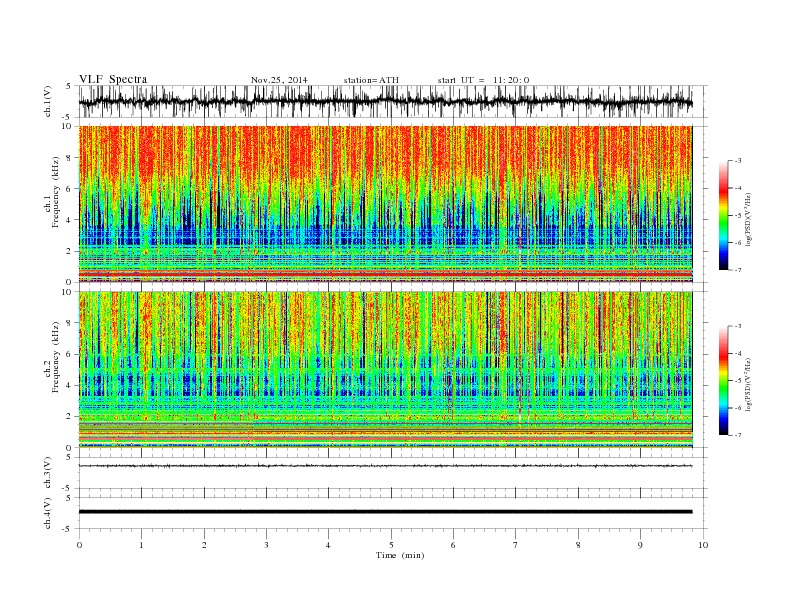This screenshot has height=612, width=792.
Task: Click the upper log(PSD) color bar
Action: (x=723, y=216)
